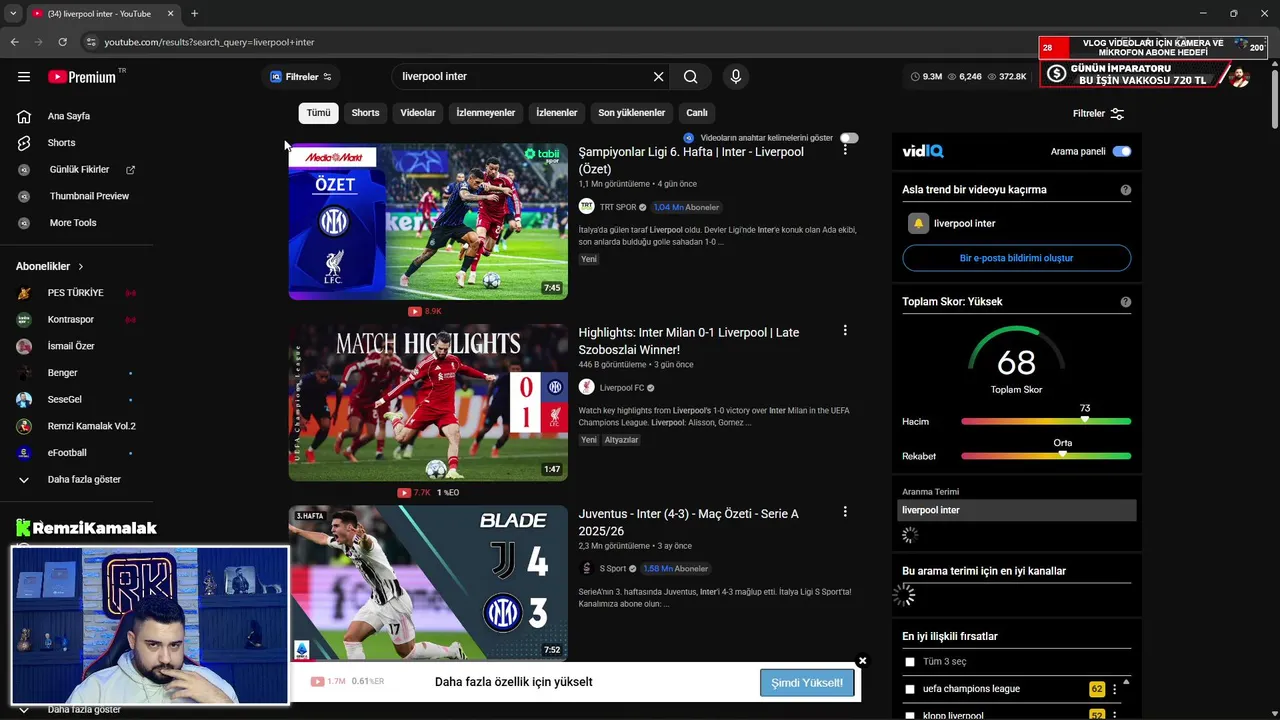
Task: Open the Liverpool FC channel link
Action: [622, 388]
